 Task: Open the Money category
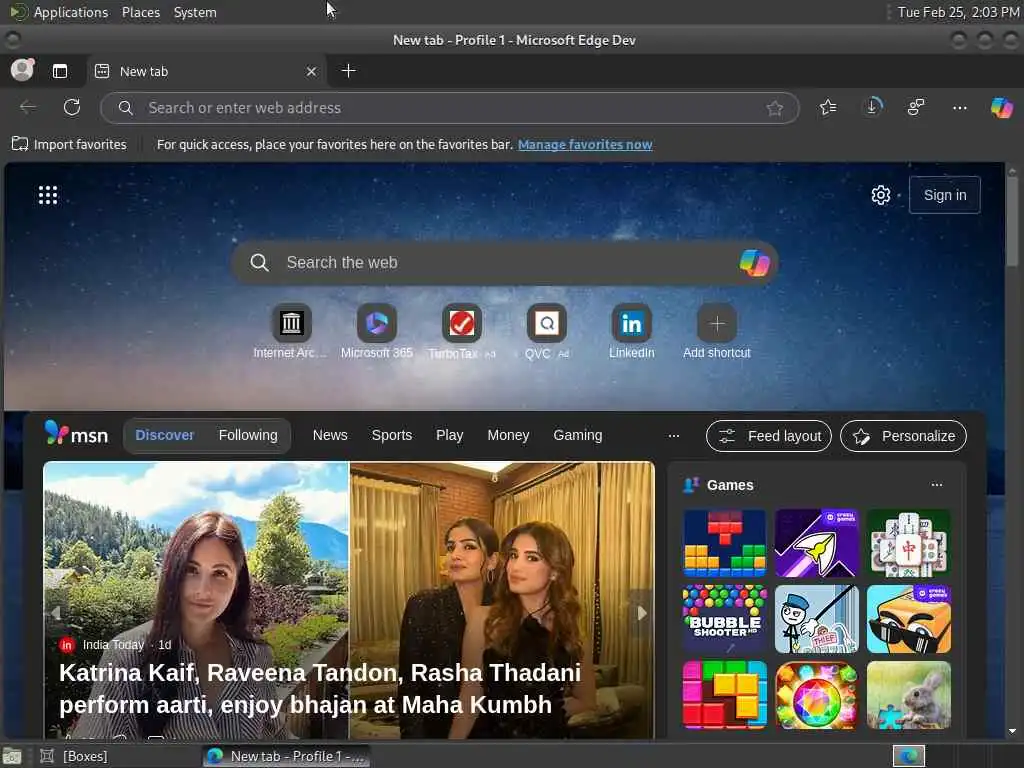tap(508, 435)
